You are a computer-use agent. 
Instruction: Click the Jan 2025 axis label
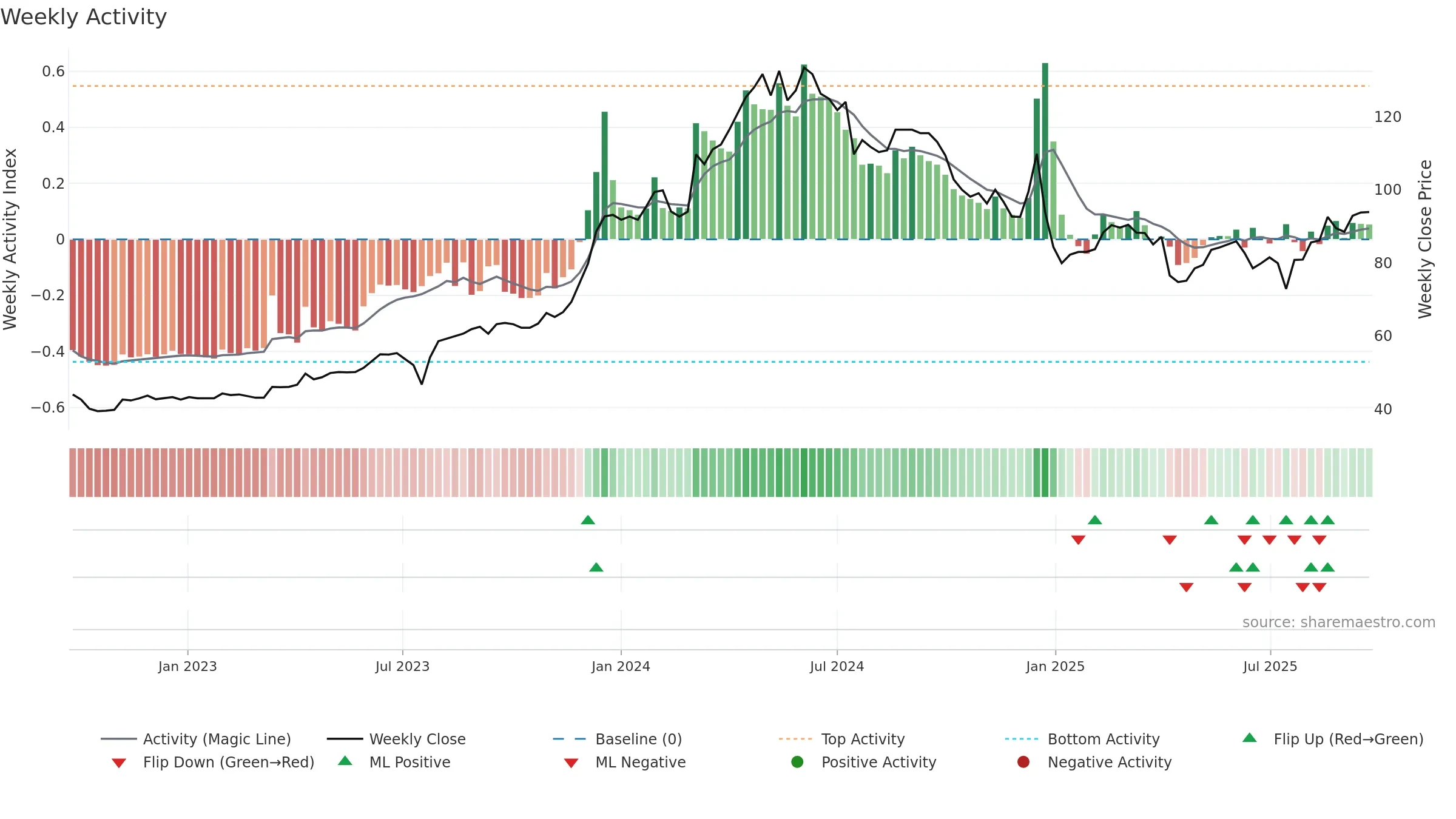coord(1055,666)
